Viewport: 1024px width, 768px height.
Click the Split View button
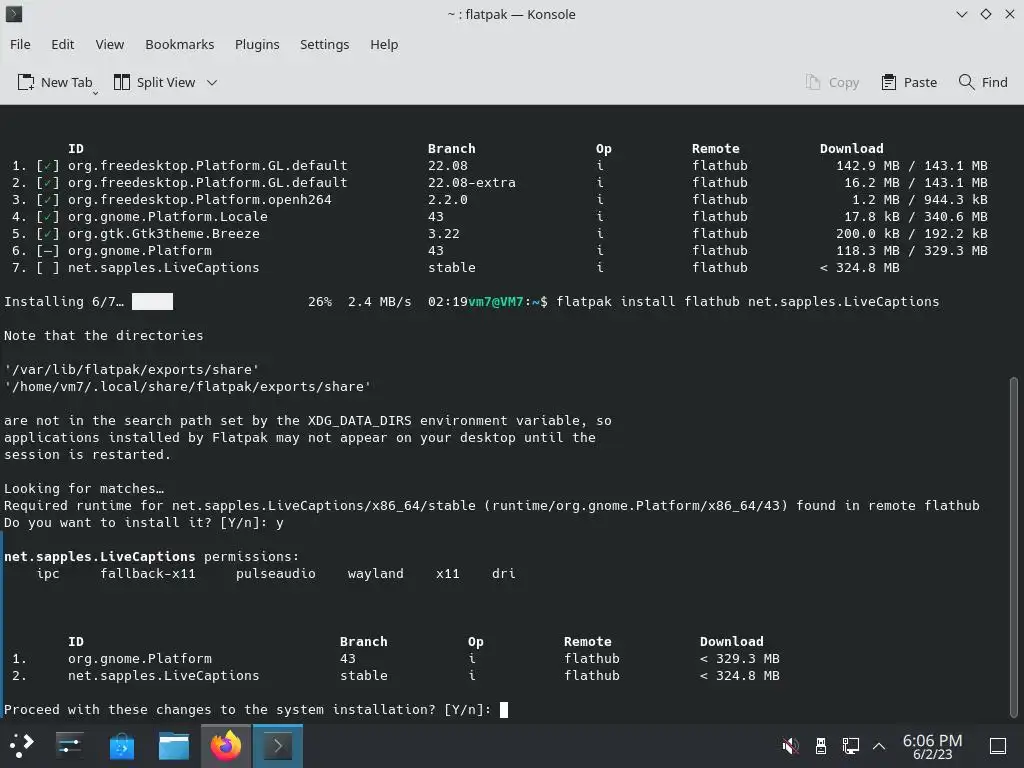pos(155,82)
